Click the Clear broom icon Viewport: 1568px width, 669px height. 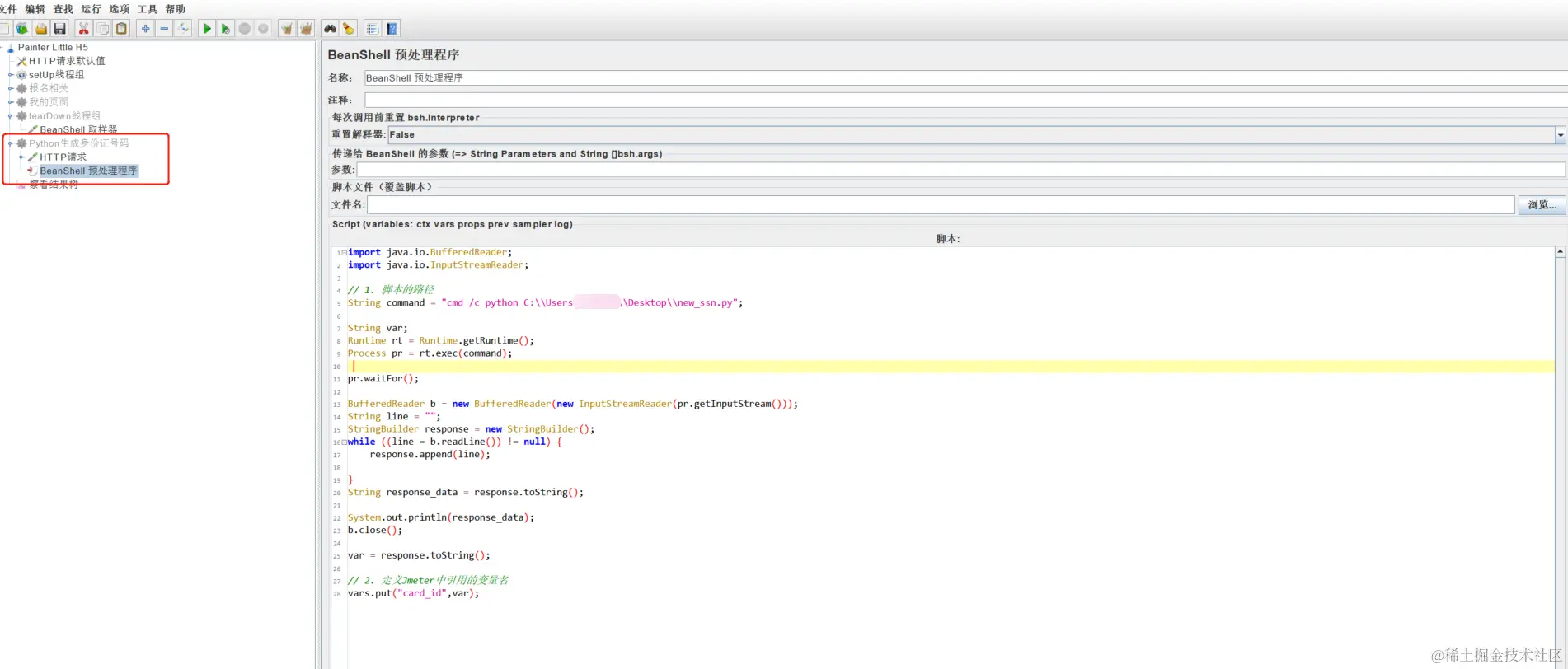287,29
